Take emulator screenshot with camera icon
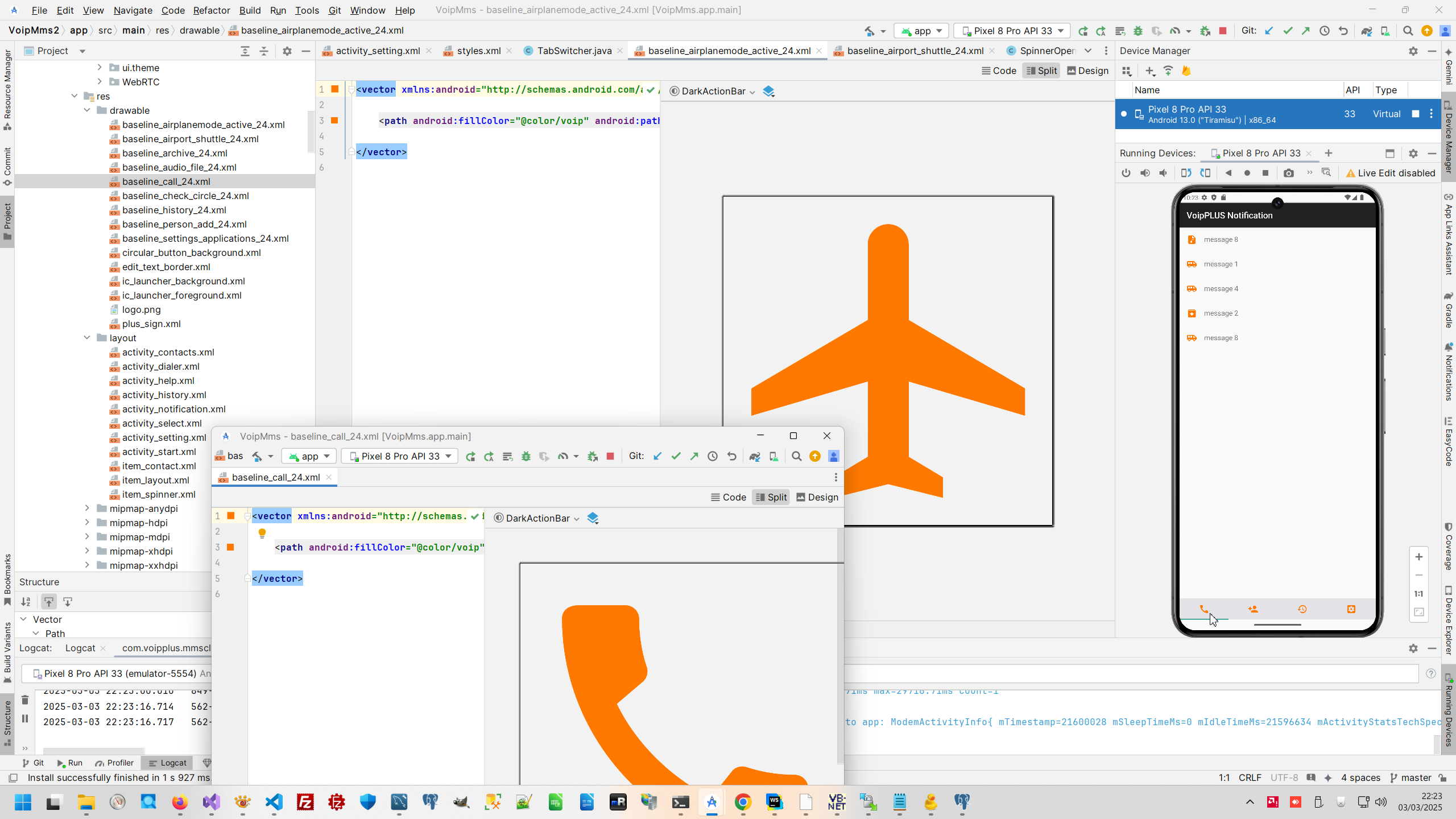 [1289, 173]
